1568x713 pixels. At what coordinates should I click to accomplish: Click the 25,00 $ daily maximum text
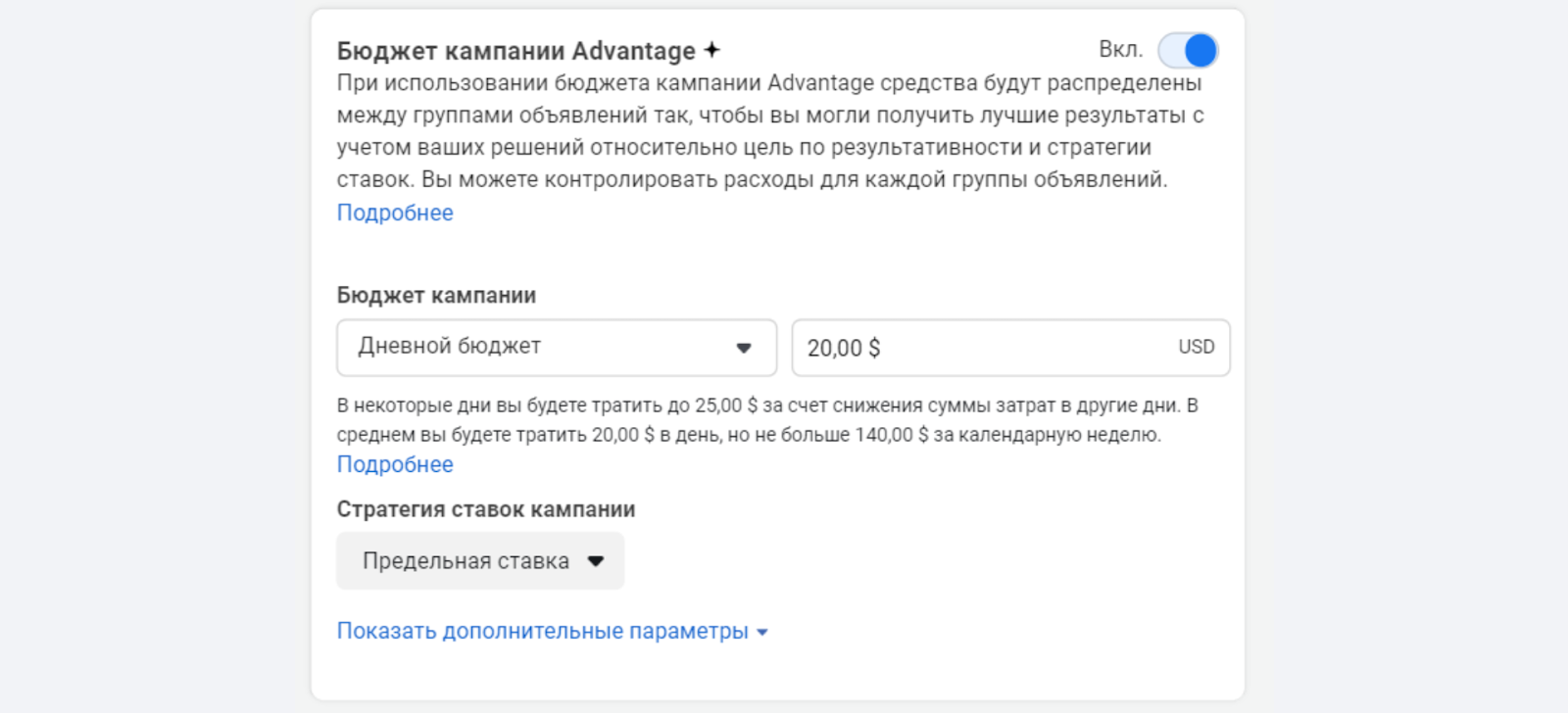click(x=725, y=405)
